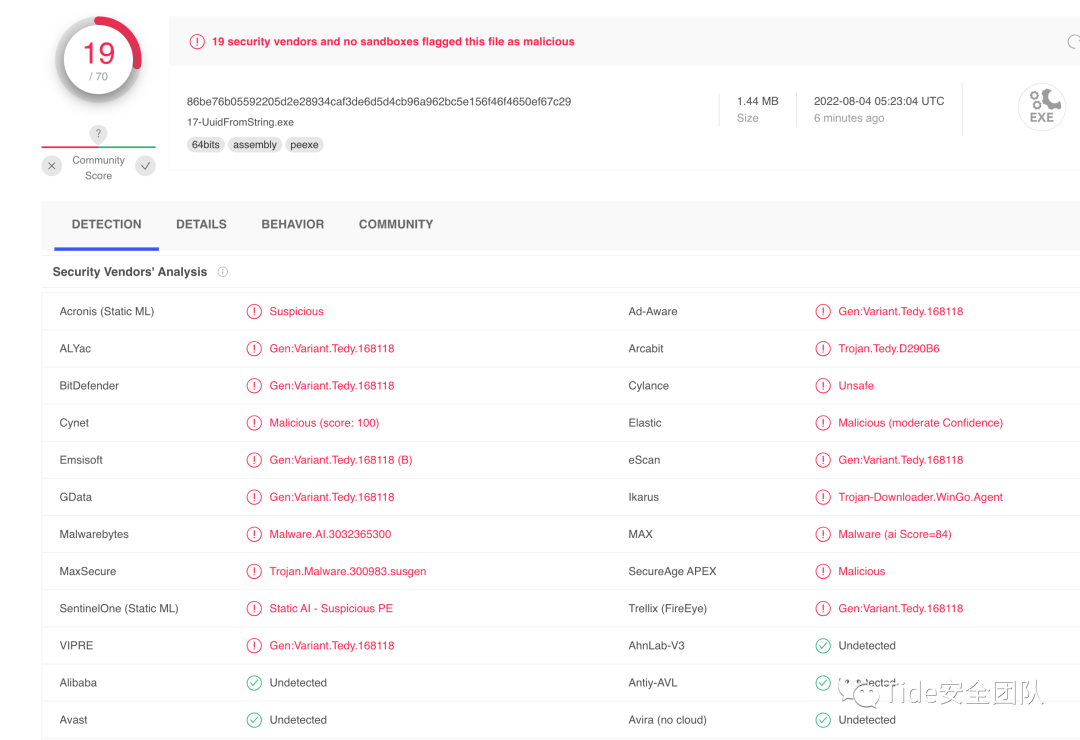Open the COMMUNITY tab
The image size is (1080, 740).
click(x=396, y=225)
